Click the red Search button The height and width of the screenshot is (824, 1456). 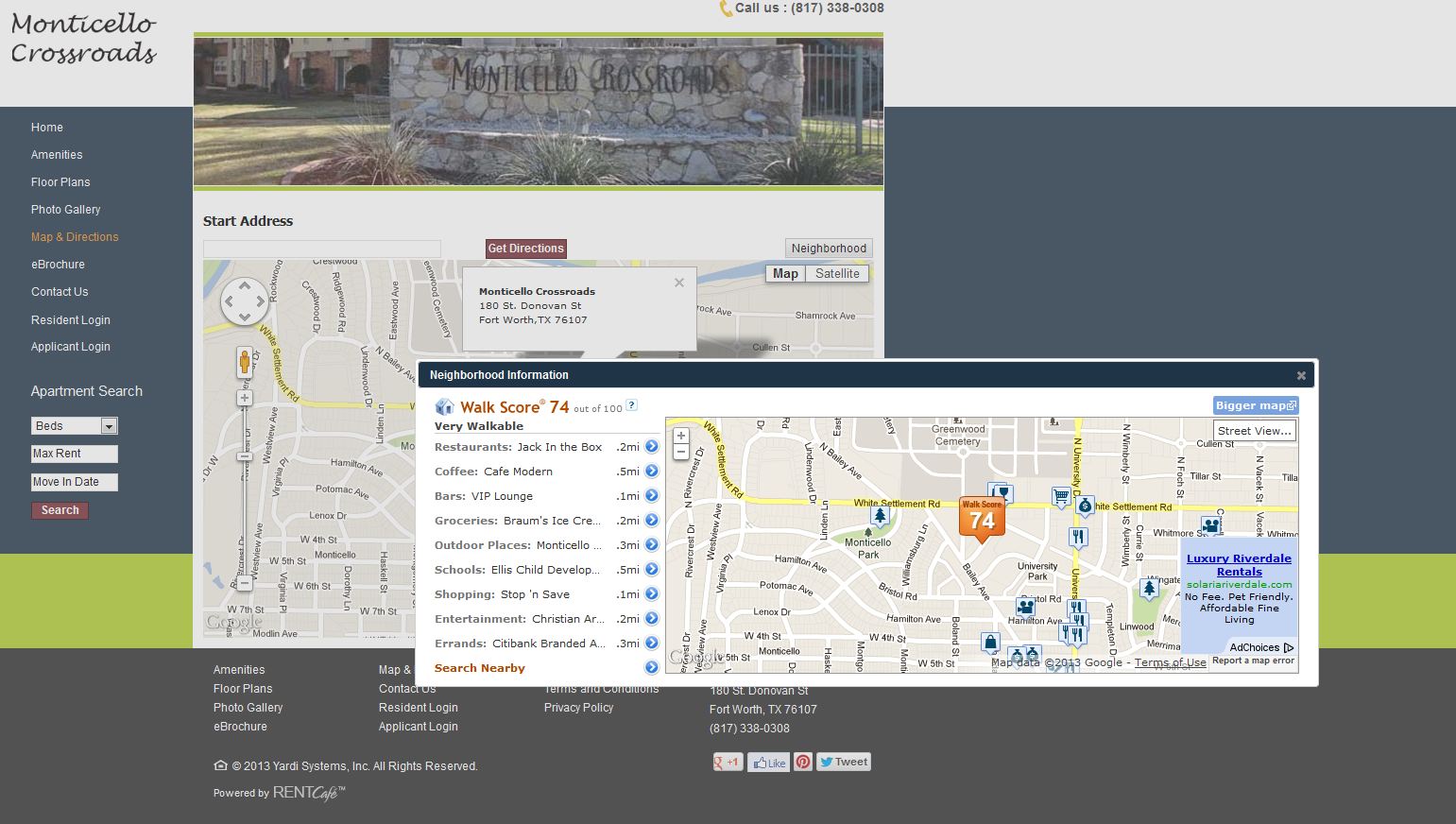60,510
